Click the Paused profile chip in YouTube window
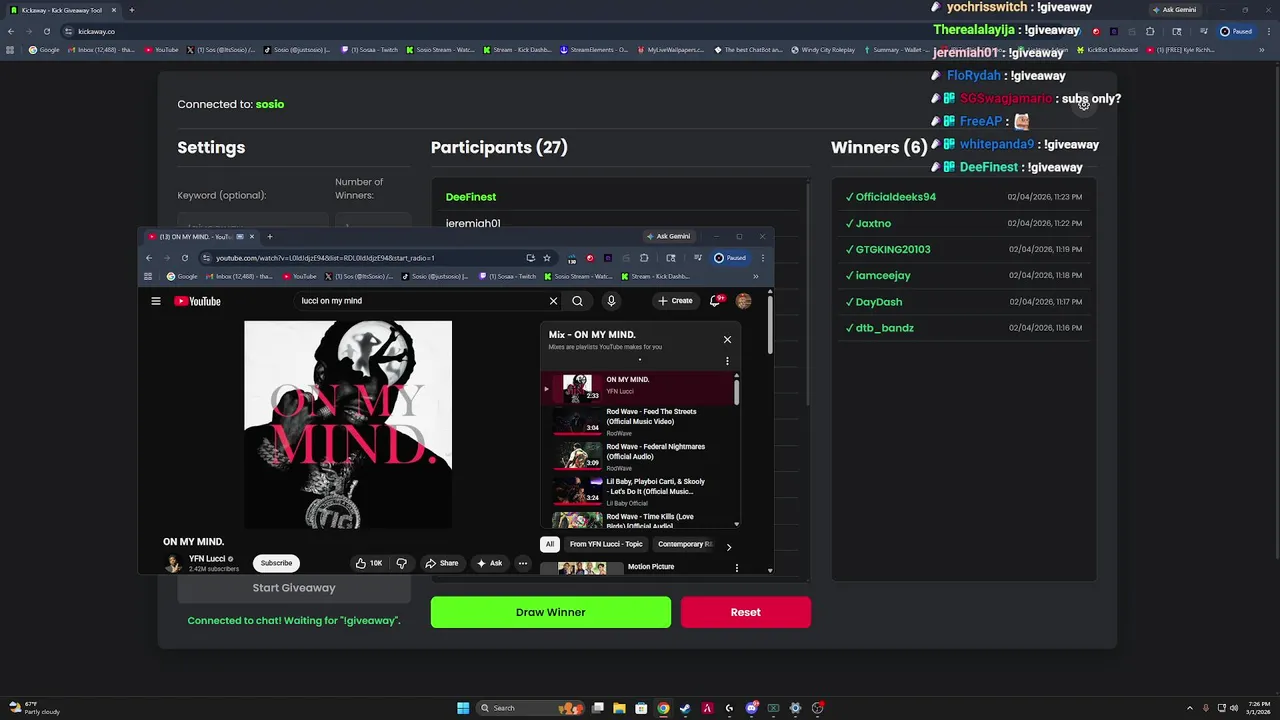This screenshot has width=1280, height=720. point(730,258)
